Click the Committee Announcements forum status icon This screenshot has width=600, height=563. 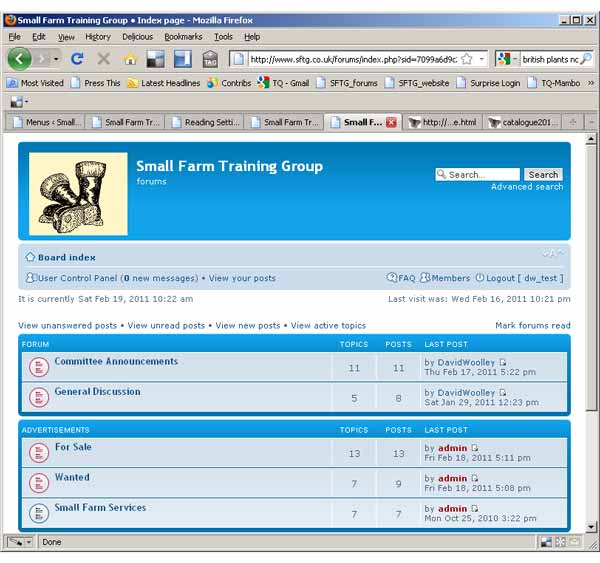tap(38, 367)
